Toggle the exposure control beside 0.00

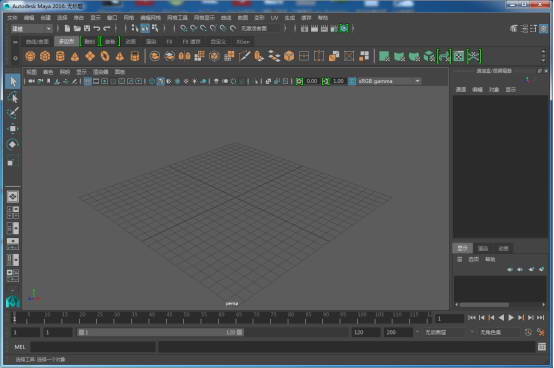click(x=299, y=82)
